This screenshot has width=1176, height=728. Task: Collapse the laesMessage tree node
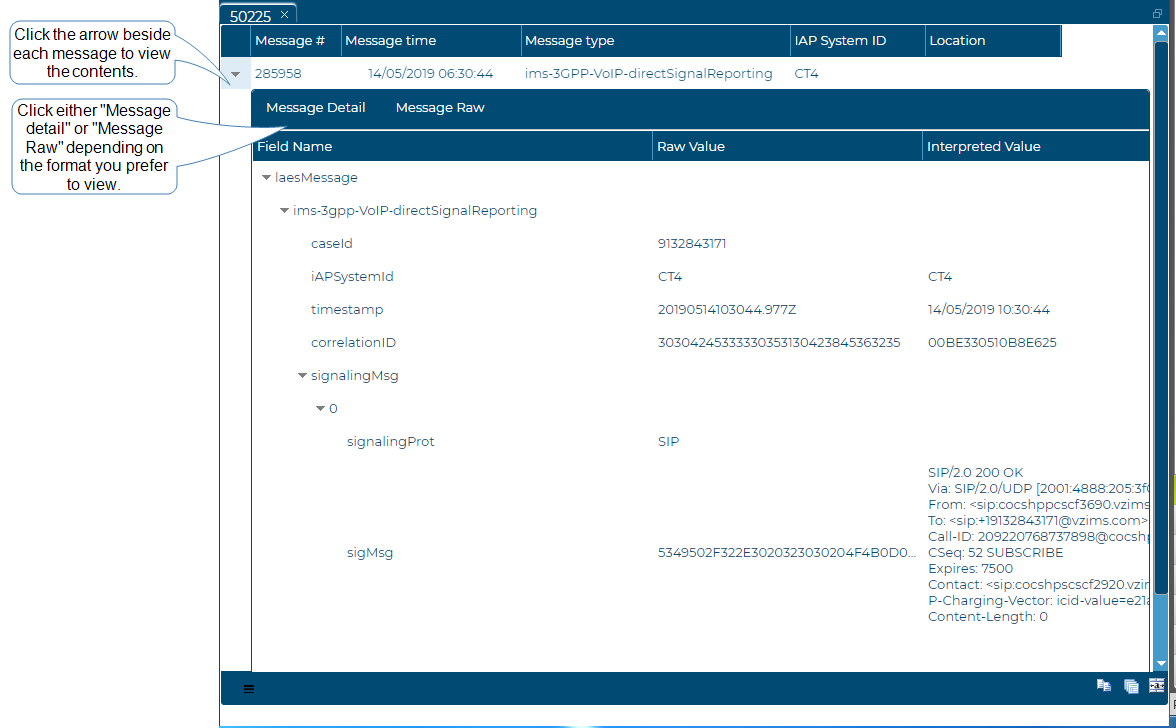coord(266,178)
